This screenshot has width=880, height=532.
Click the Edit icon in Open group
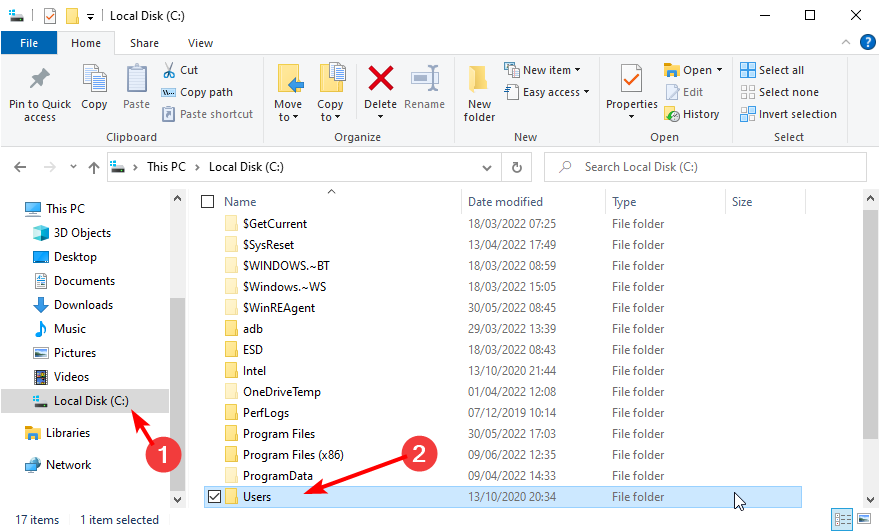672,92
